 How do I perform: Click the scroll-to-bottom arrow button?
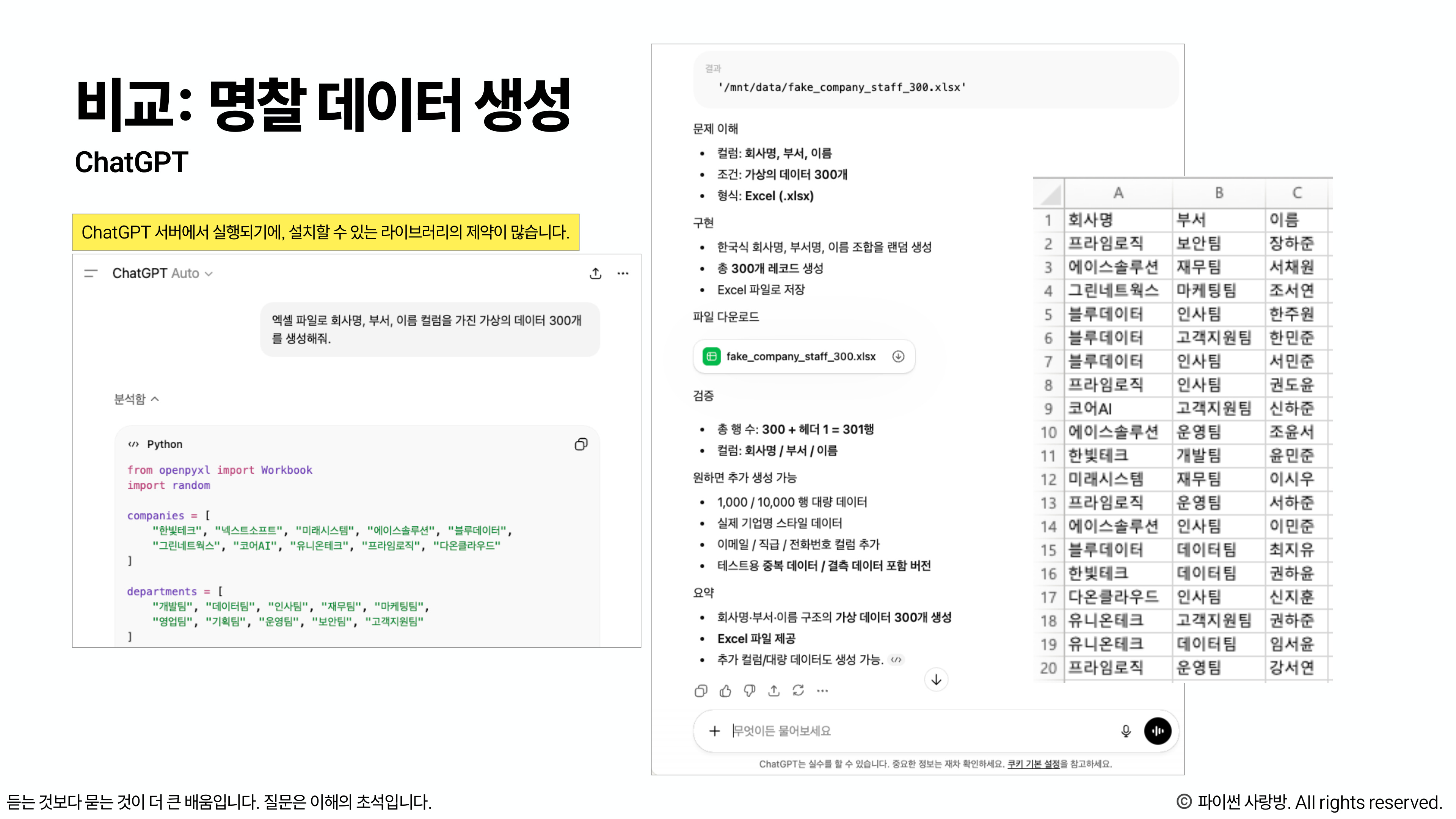click(x=937, y=679)
